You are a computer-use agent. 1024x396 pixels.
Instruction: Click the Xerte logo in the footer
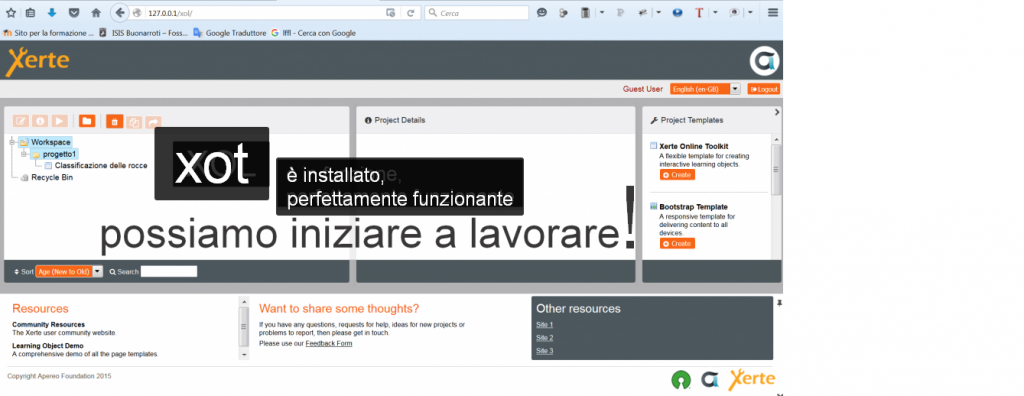pos(752,379)
